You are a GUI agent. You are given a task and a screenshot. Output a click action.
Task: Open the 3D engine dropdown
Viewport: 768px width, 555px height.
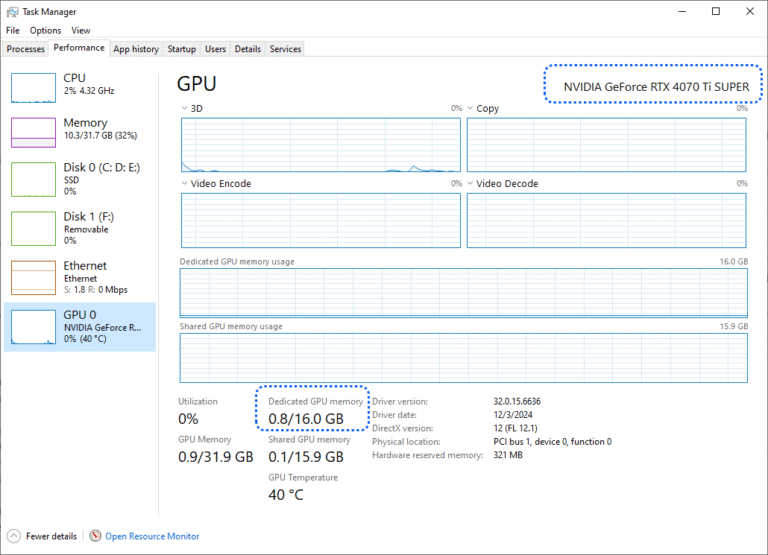185,108
